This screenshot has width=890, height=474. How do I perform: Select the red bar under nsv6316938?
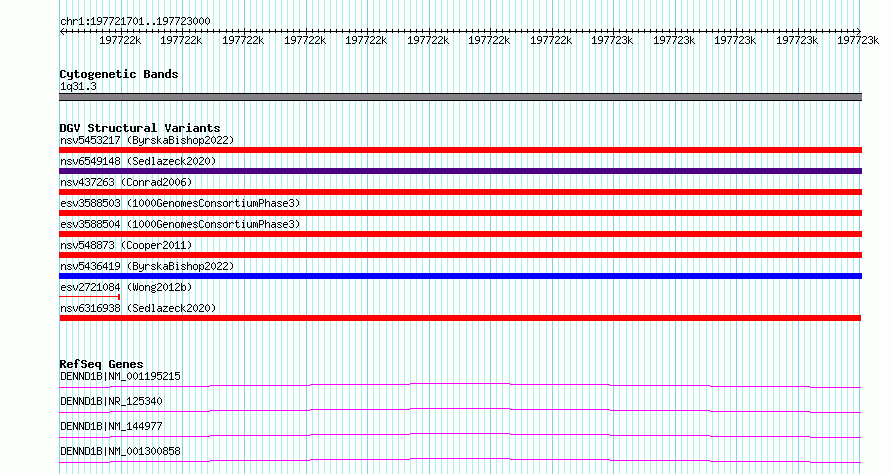pos(460,318)
